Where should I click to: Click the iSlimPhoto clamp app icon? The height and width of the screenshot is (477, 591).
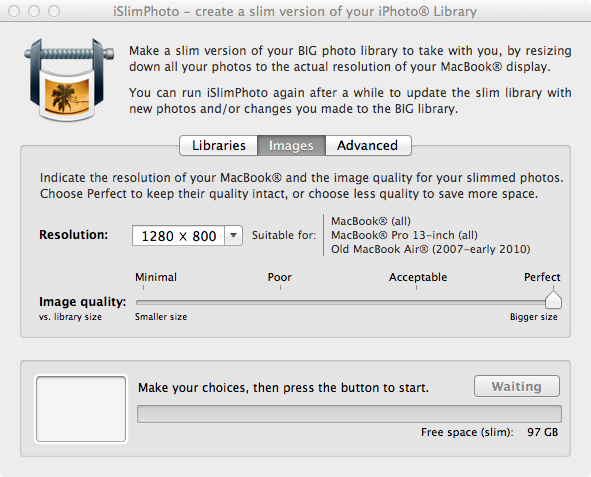(x=69, y=79)
